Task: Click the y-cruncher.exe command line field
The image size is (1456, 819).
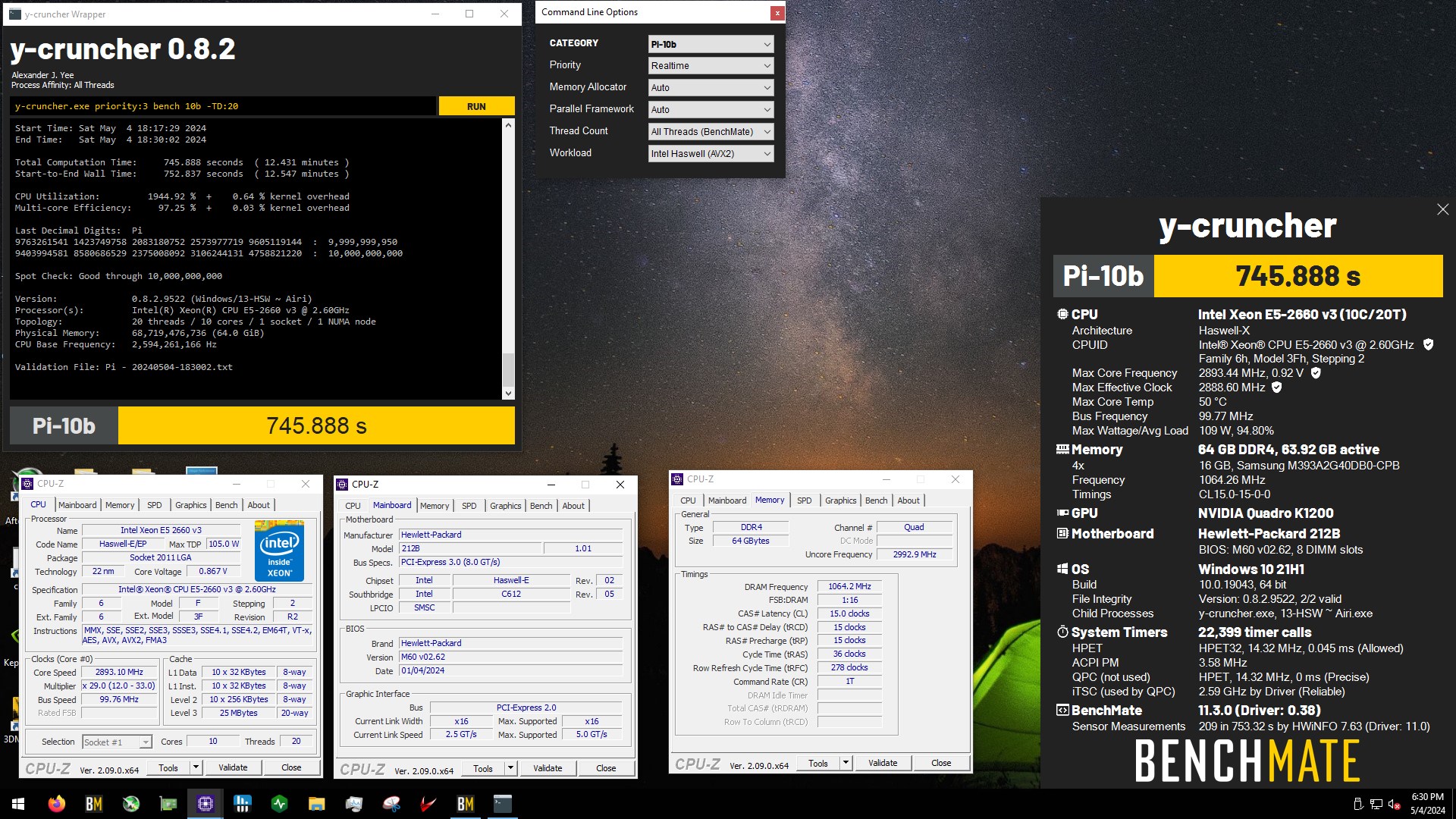Action: [224, 106]
